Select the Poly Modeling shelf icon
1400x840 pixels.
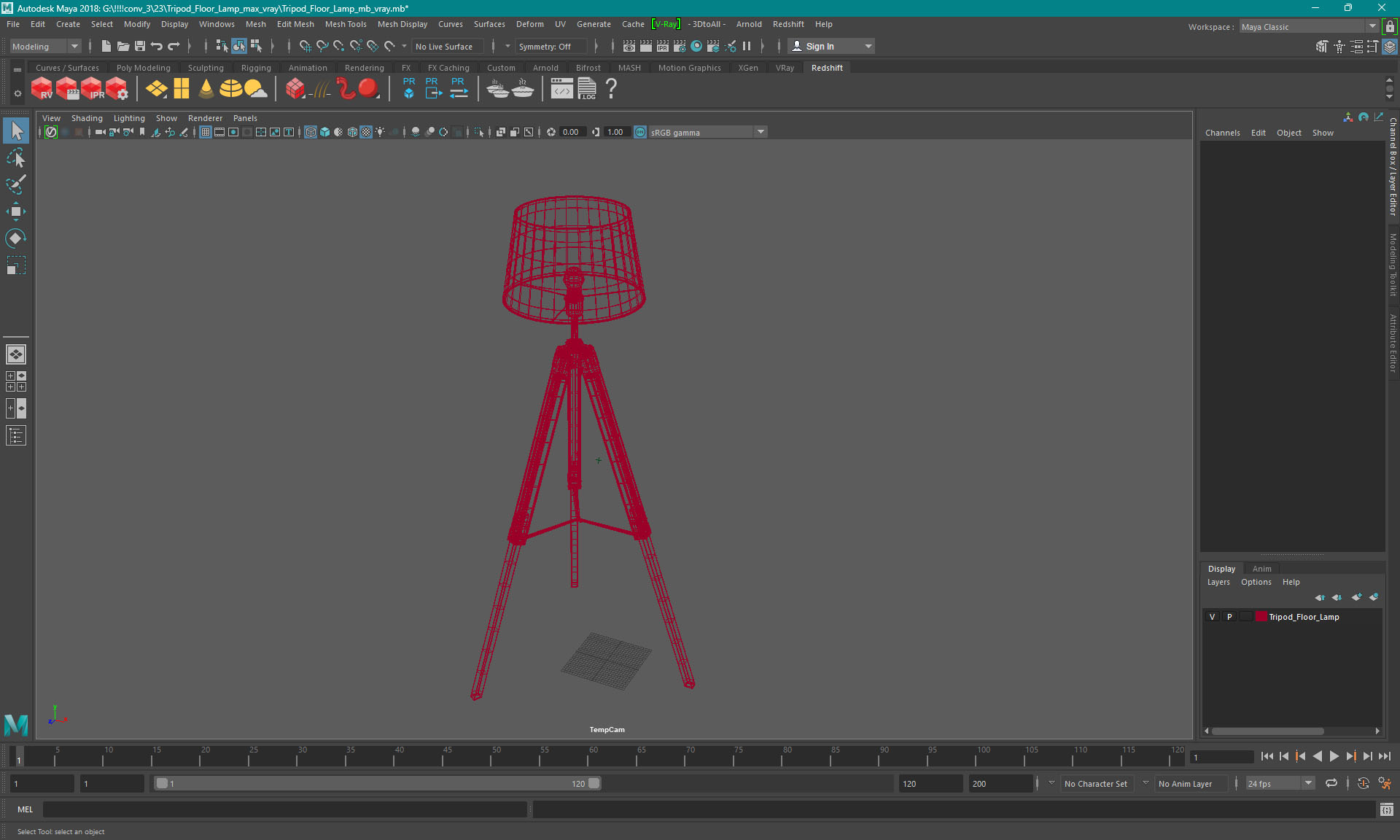144,67
